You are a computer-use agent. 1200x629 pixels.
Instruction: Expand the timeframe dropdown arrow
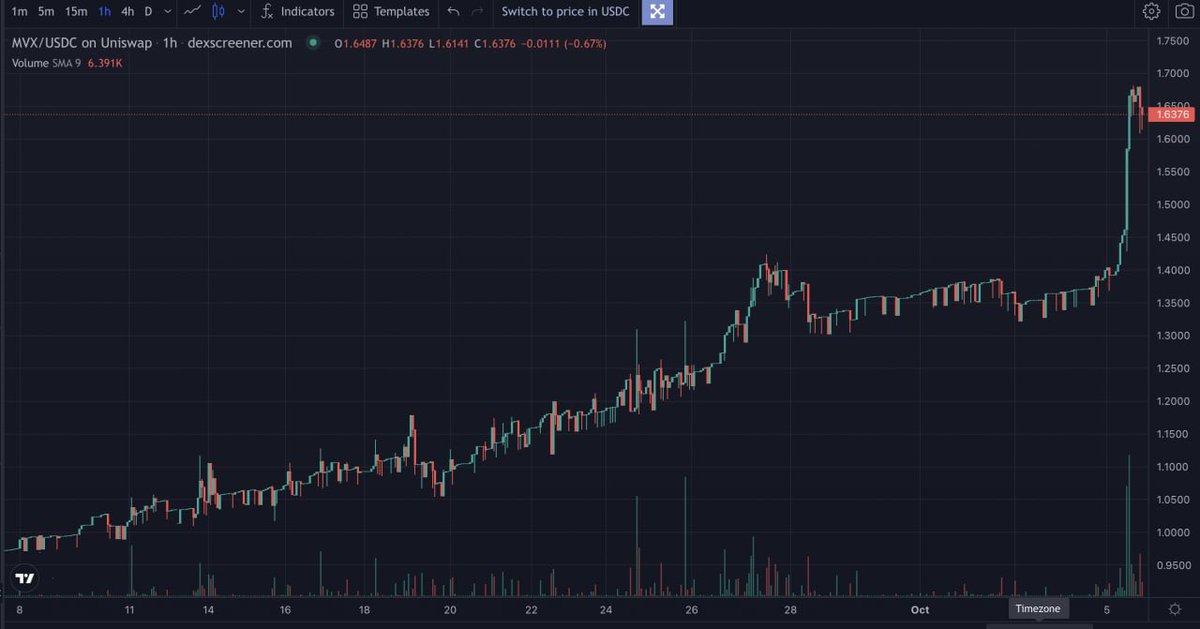coord(167,12)
